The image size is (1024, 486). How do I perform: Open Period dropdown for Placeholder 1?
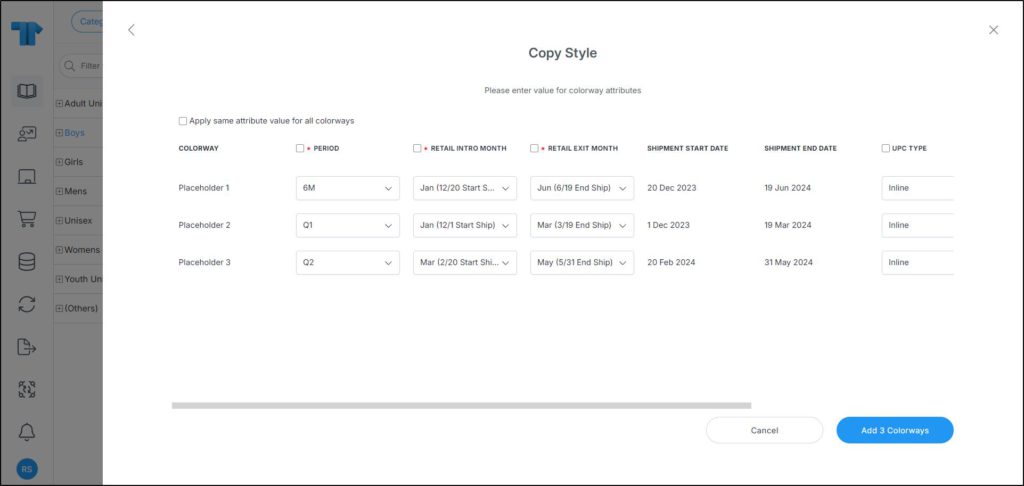pyautogui.click(x=347, y=188)
